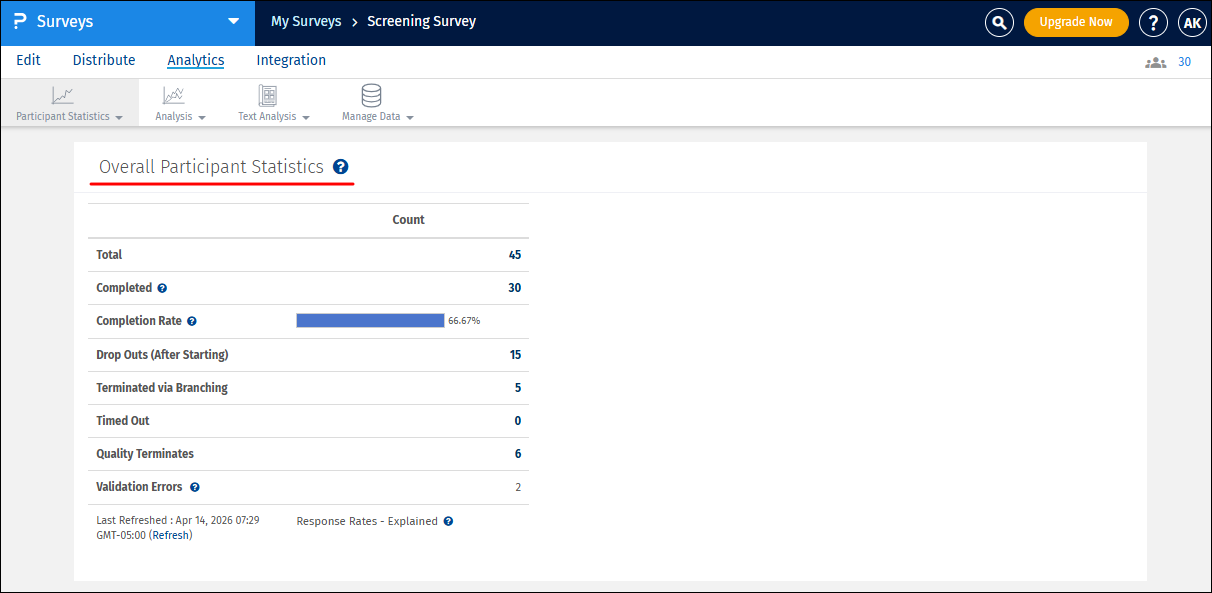Open search with the magnifier icon
The height and width of the screenshot is (593, 1212).
999,23
